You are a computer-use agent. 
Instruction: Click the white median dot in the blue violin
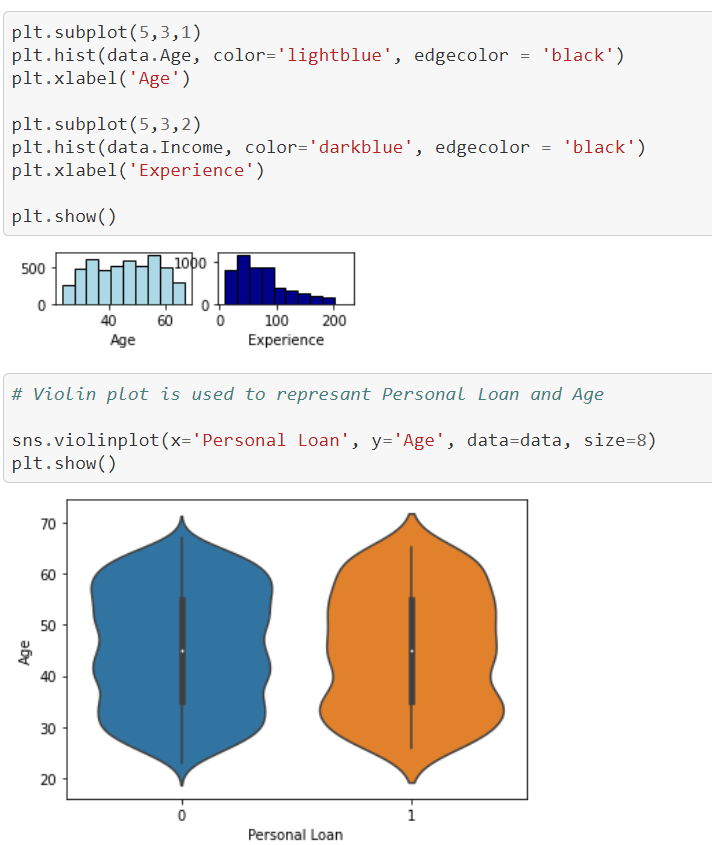pos(182,651)
